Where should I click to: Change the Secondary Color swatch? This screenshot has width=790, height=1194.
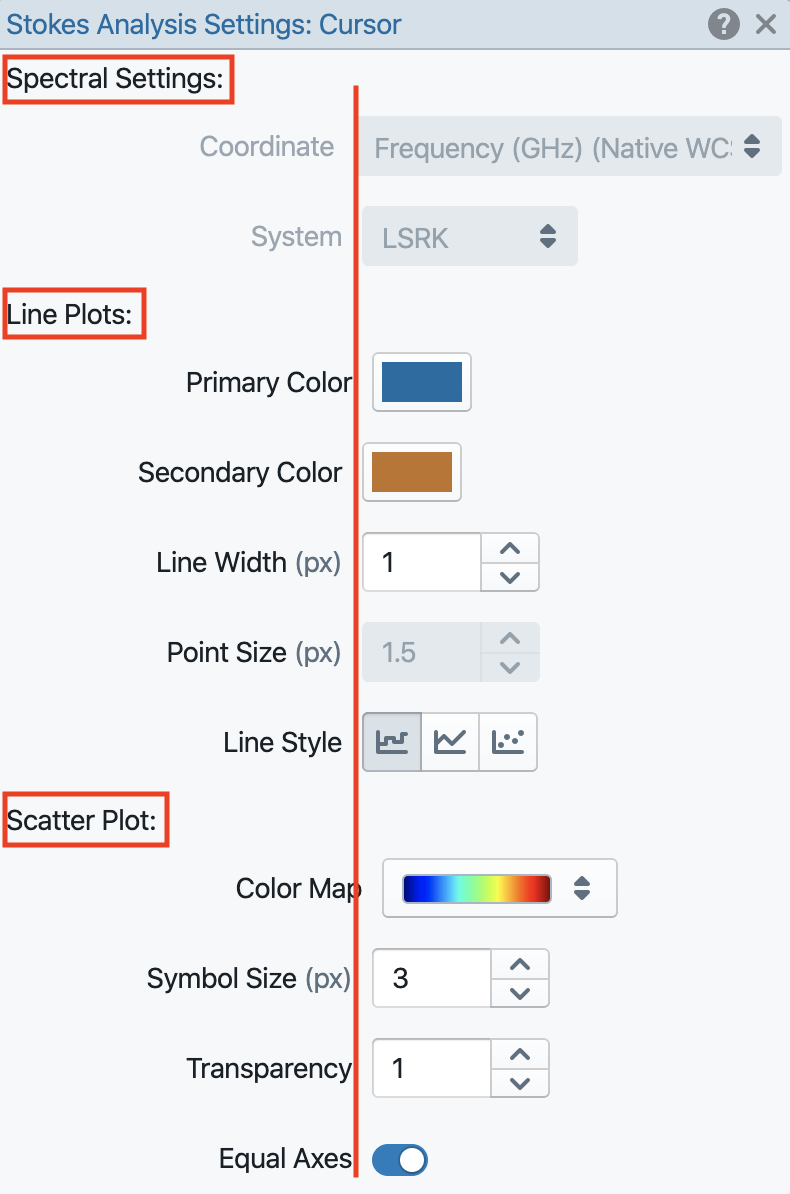pos(411,472)
